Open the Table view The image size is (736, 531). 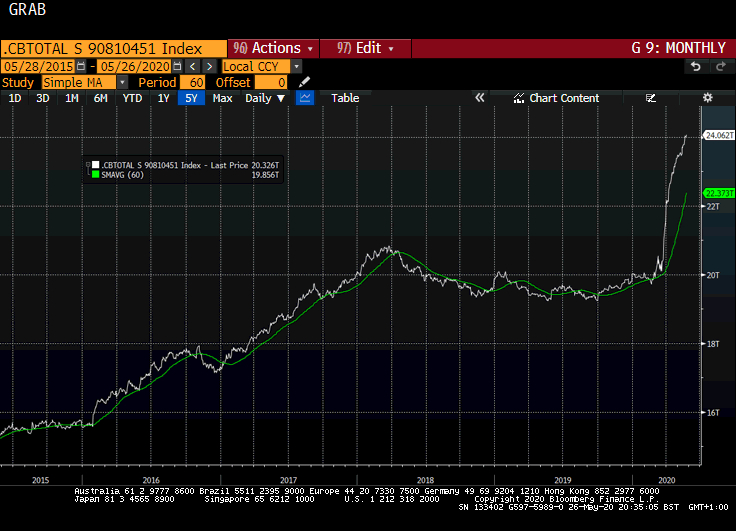(345, 98)
